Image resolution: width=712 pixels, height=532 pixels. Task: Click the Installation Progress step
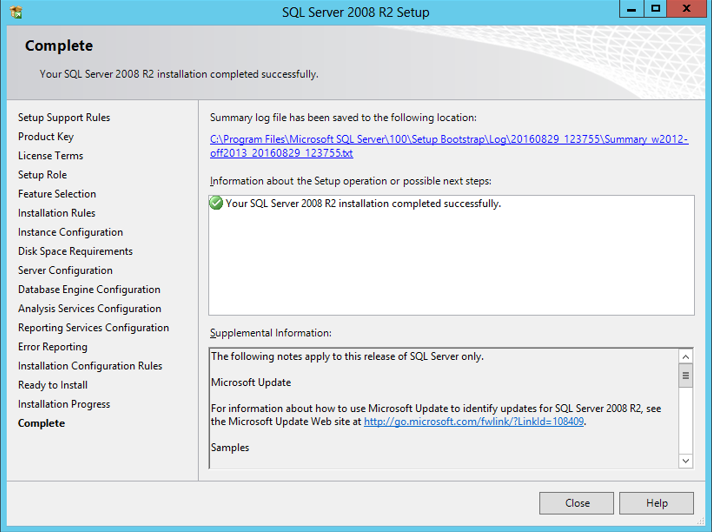coord(64,404)
